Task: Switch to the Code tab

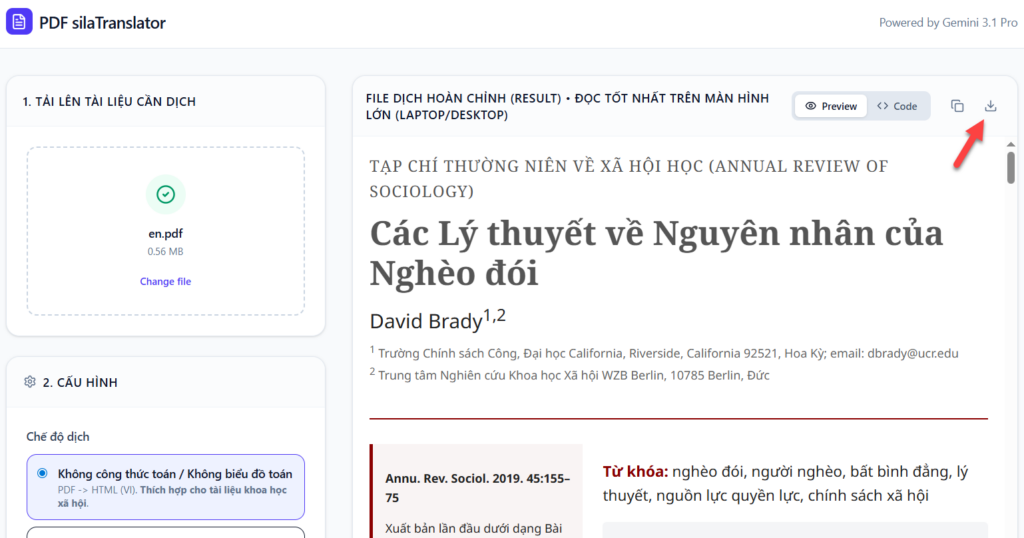Action: (x=897, y=106)
